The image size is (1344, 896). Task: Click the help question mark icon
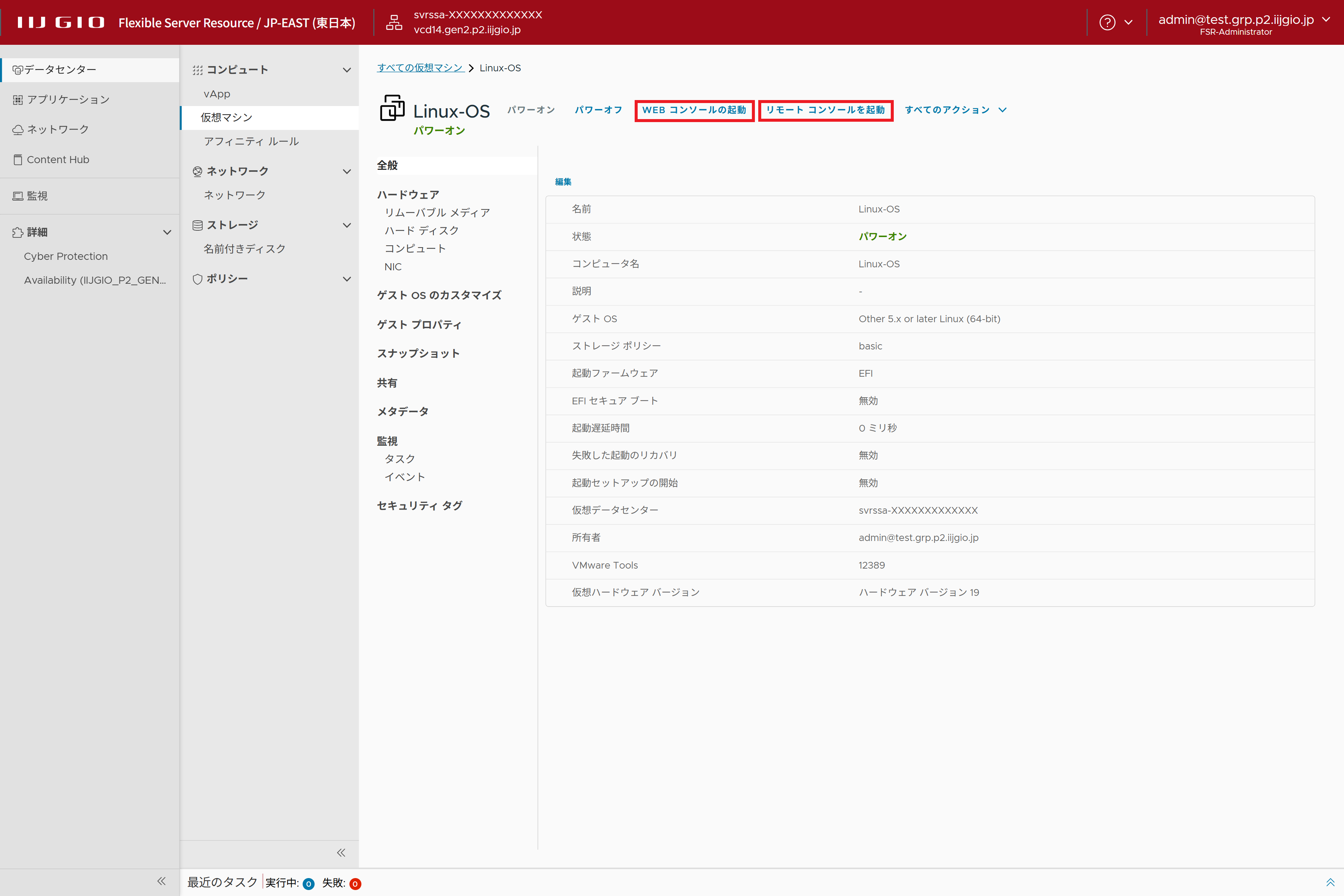click(x=1107, y=22)
